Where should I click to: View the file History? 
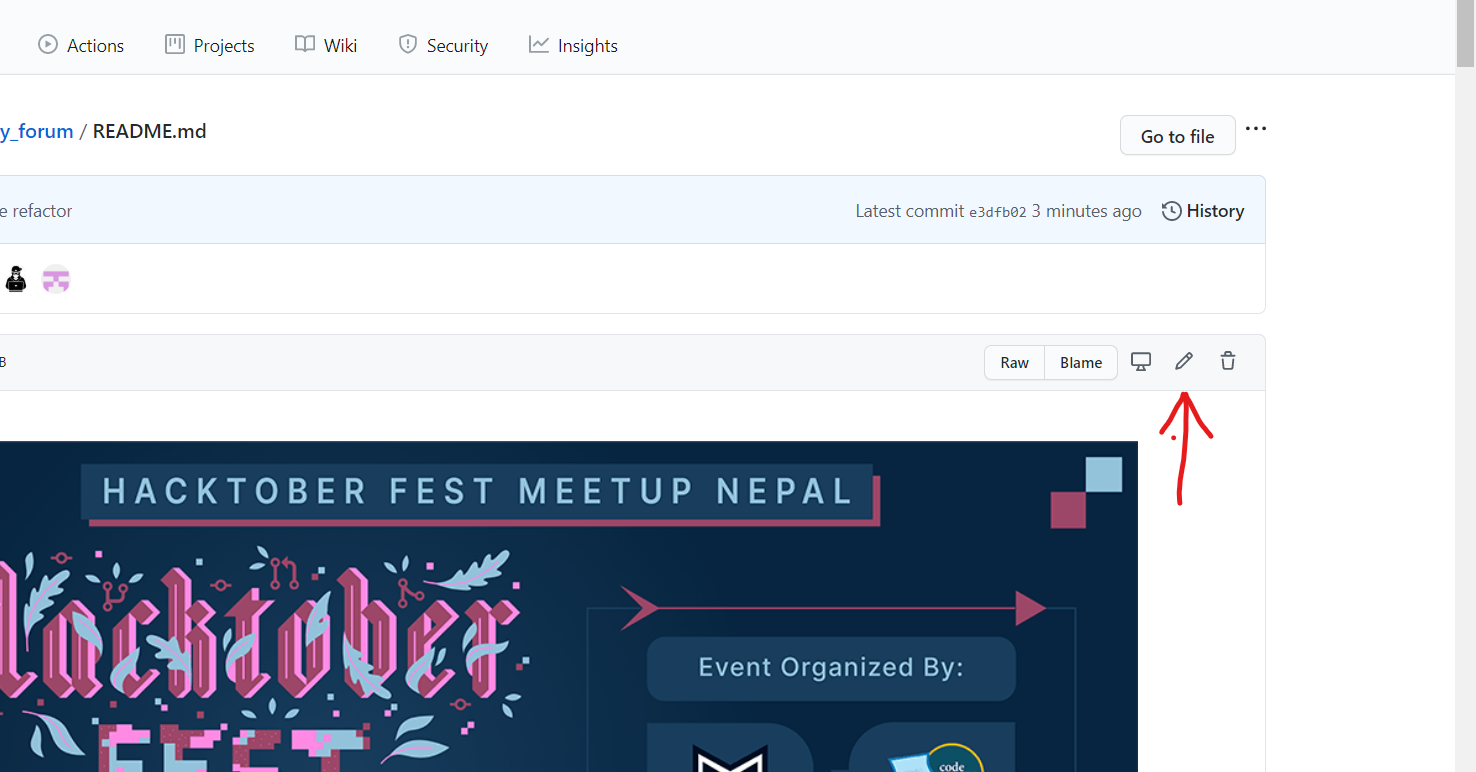point(1203,211)
